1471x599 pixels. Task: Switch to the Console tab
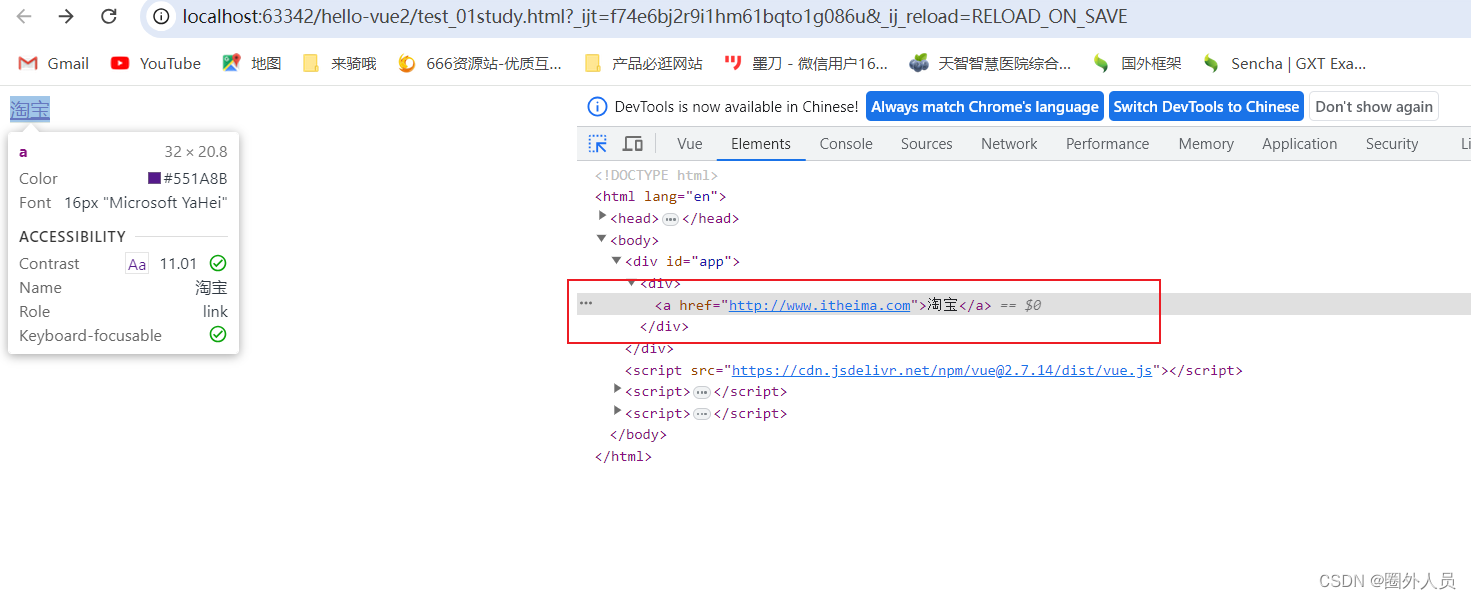(846, 144)
